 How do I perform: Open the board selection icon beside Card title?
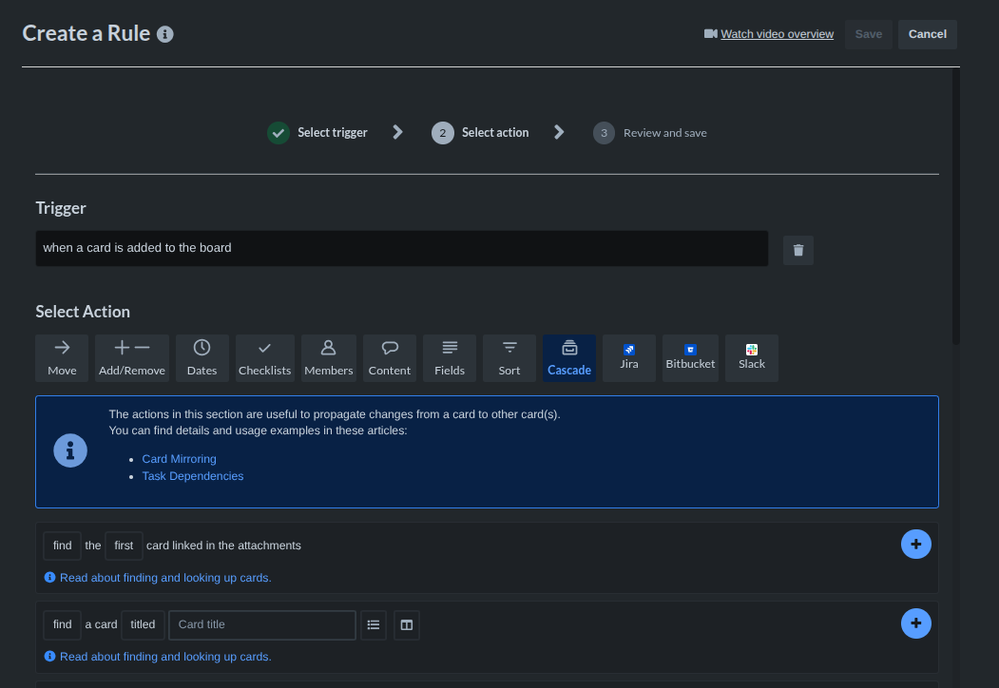pos(406,624)
